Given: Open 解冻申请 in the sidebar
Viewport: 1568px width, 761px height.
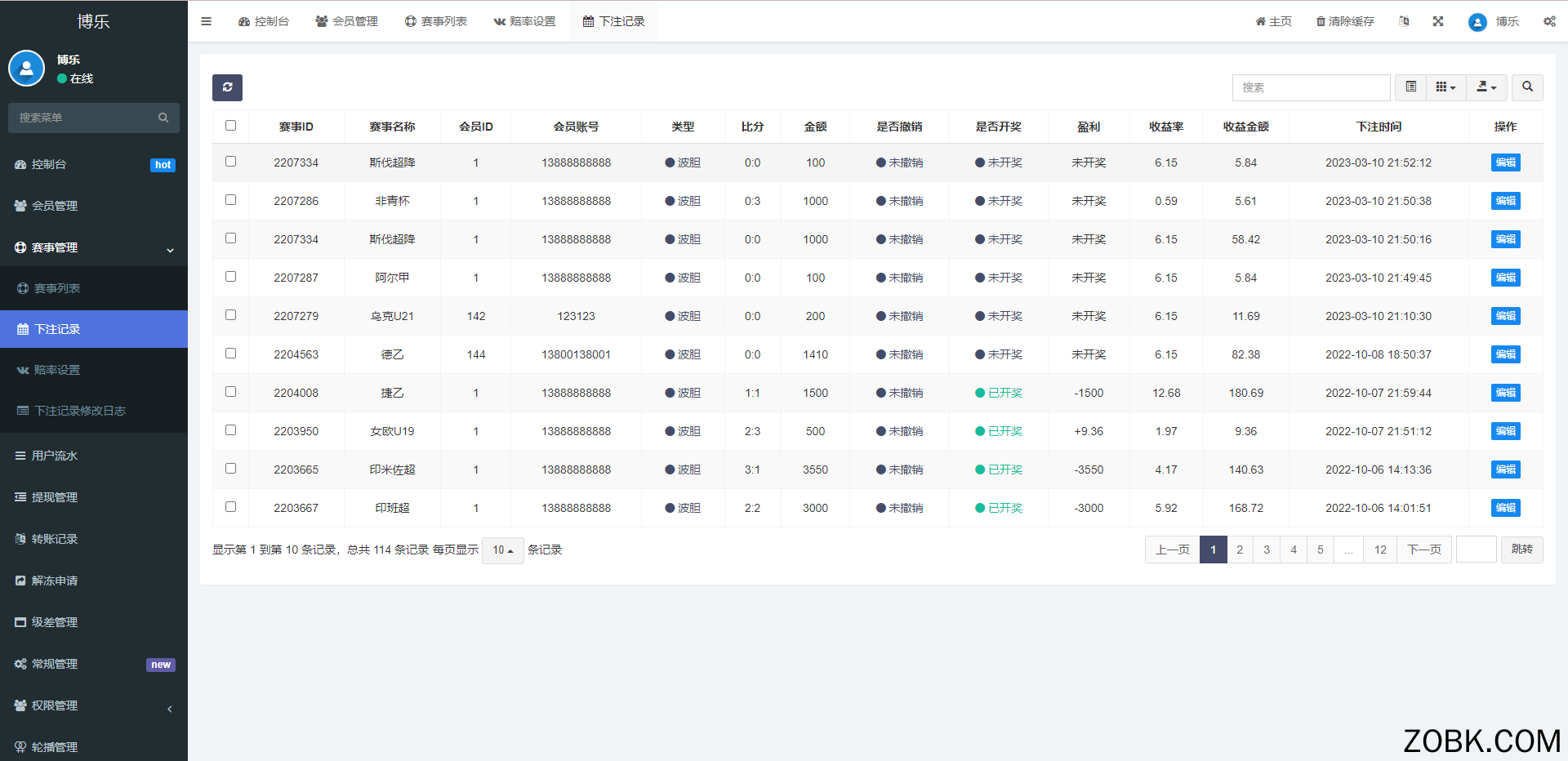Looking at the screenshot, I should pos(94,581).
